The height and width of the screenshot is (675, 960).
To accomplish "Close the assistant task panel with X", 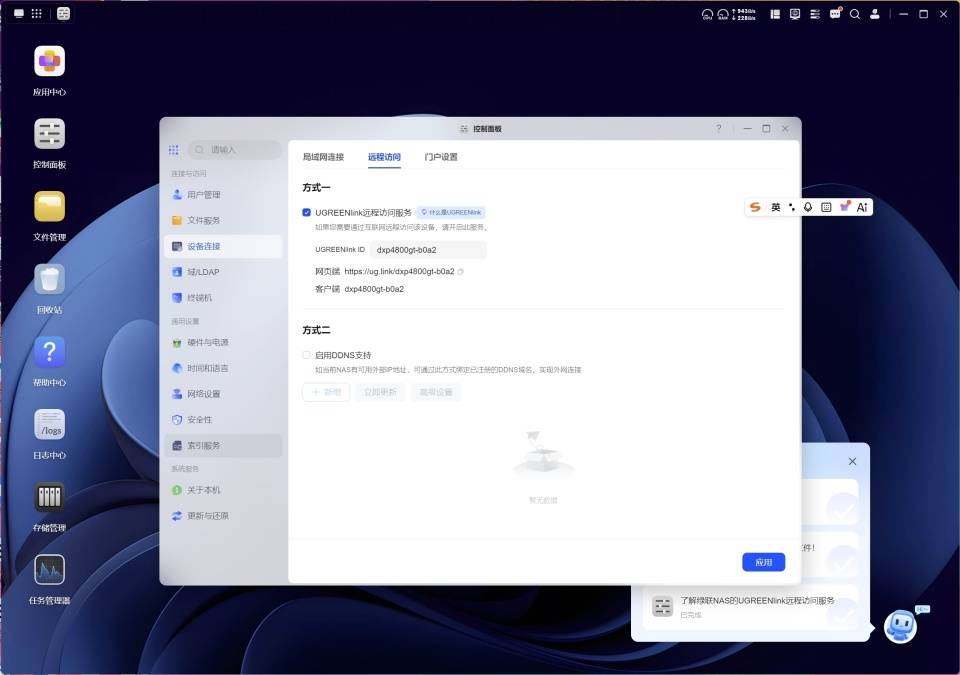I will pos(852,461).
